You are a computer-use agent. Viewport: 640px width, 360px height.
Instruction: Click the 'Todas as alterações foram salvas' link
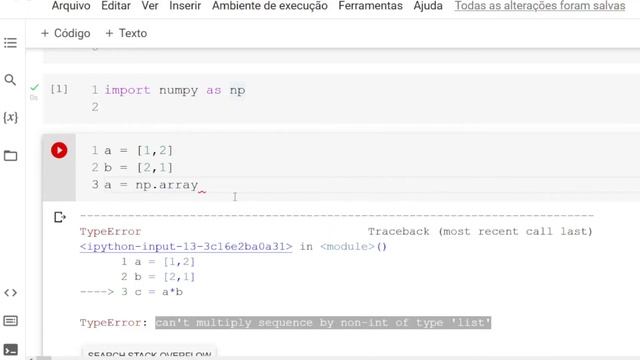[540, 6]
